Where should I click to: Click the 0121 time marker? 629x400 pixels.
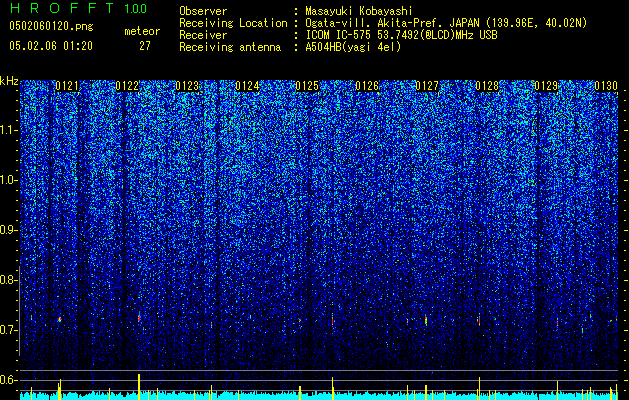click(x=67, y=86)
